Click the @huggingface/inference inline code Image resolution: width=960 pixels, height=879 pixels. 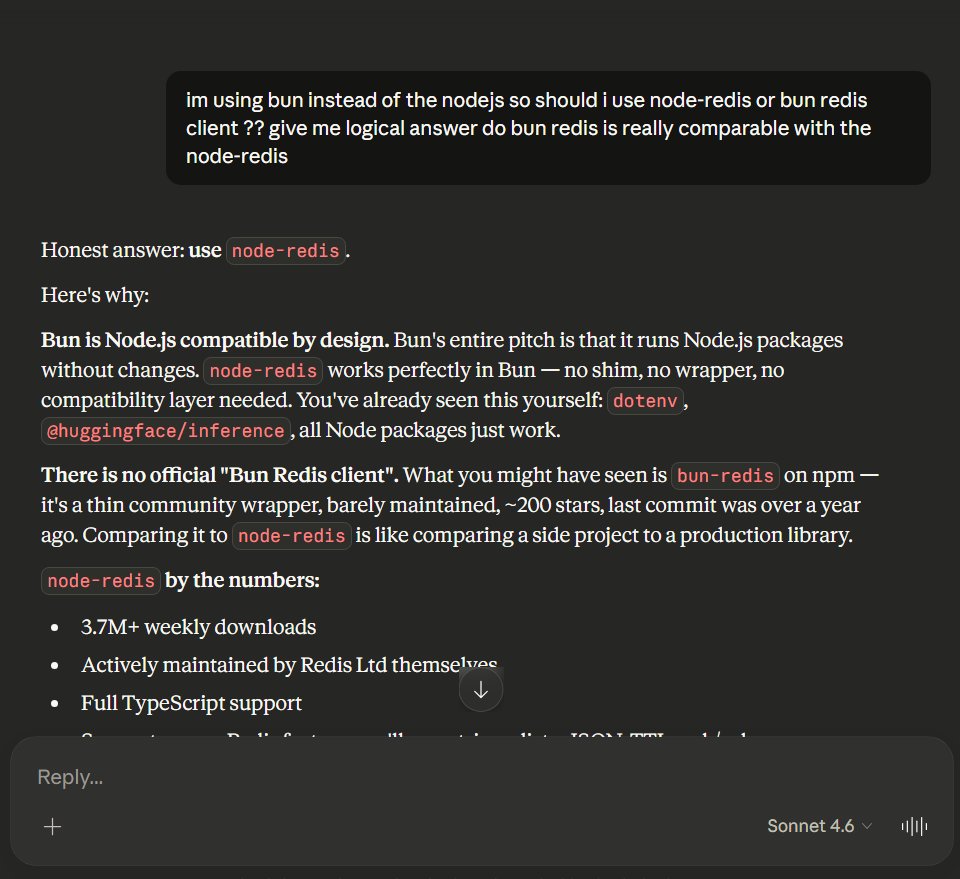click(x=165, y=431)
